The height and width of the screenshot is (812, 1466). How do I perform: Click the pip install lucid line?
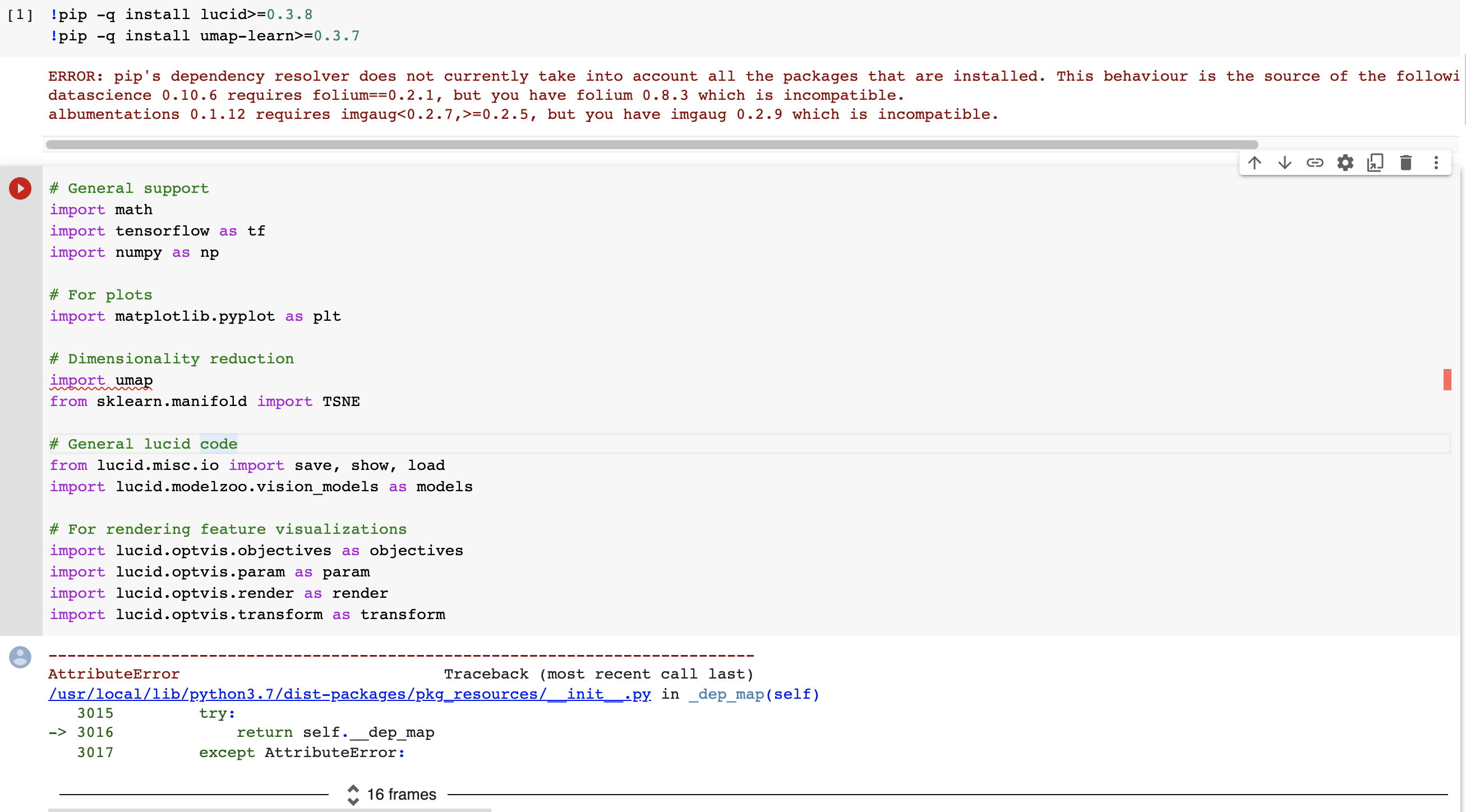[x=181, y=14]
